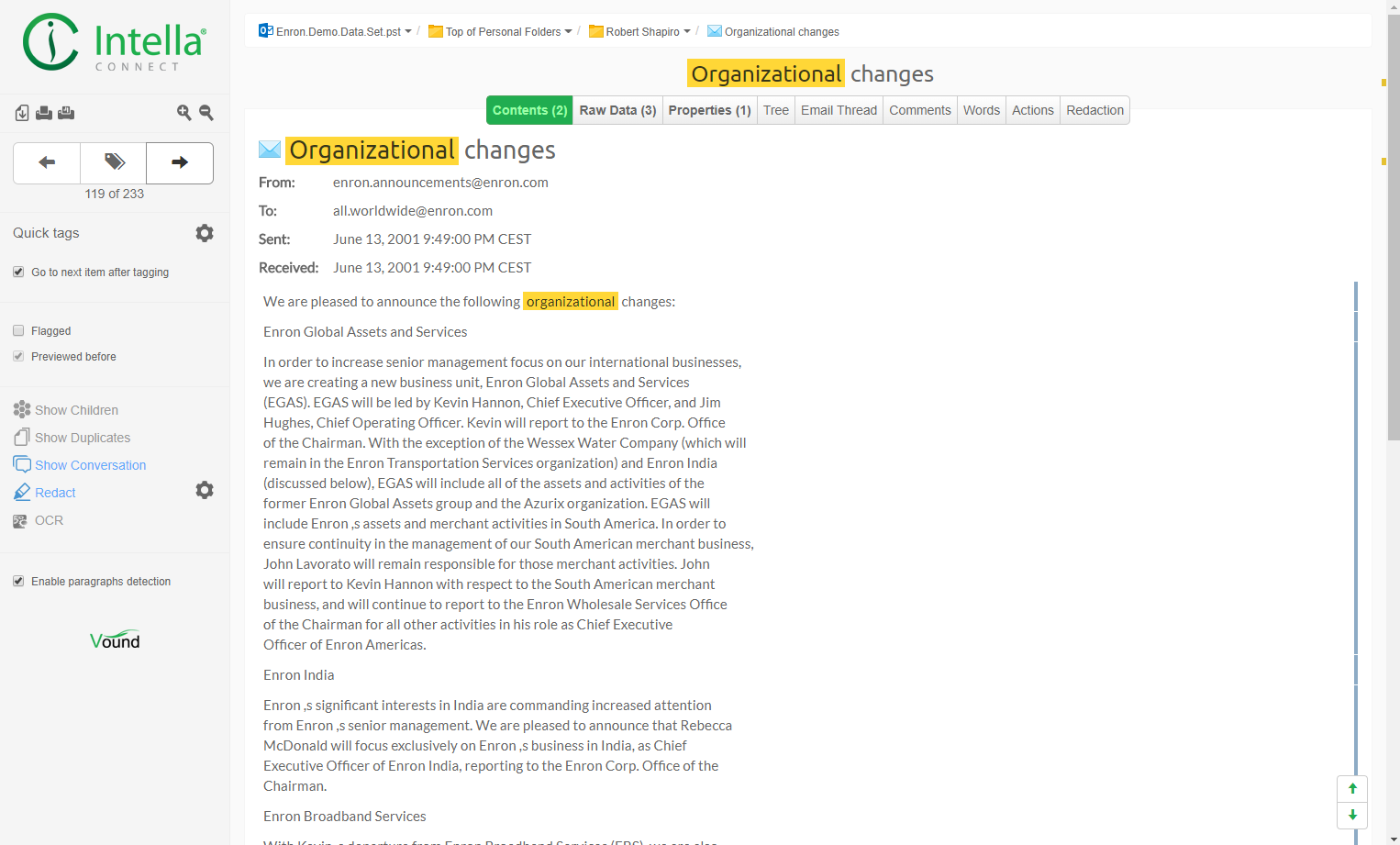Click the Redact link in sidebar
Image resolution: width=1400 pixels, height=845 pixels.
(x=55, y=493)
